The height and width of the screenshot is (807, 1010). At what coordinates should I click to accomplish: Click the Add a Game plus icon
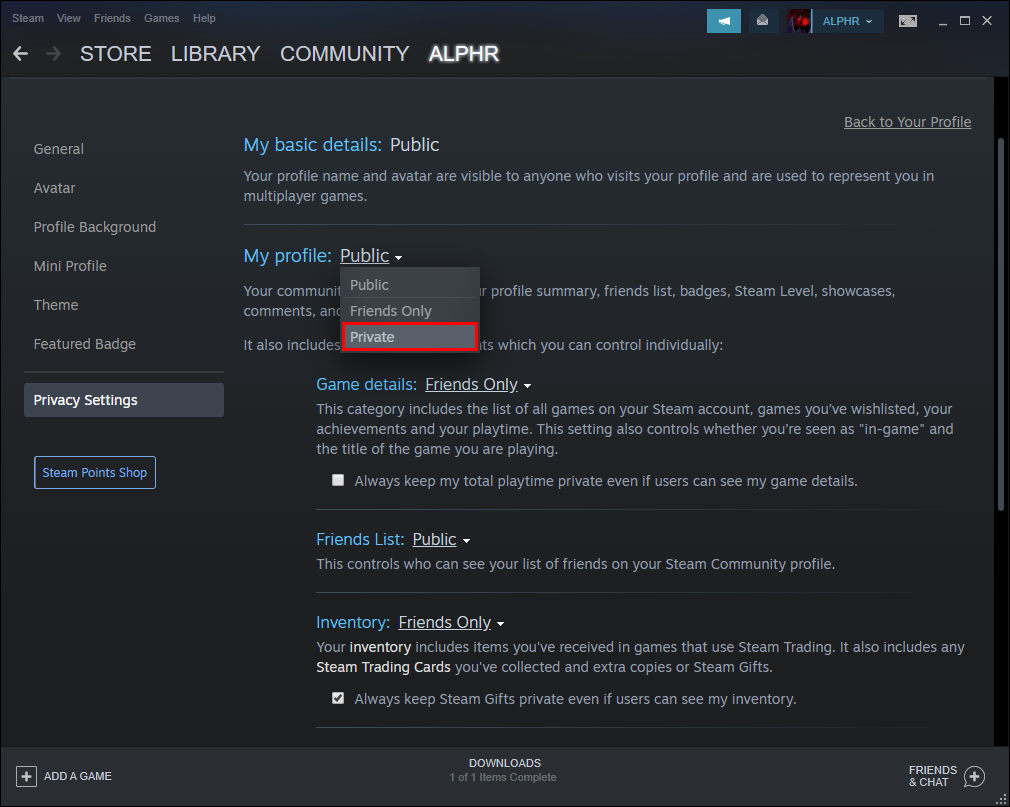click(26, 776)
